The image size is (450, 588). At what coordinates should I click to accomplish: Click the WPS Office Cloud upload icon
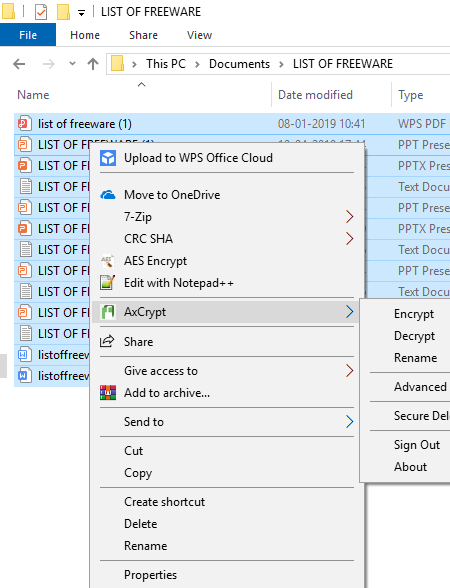[x=108, y=158]
